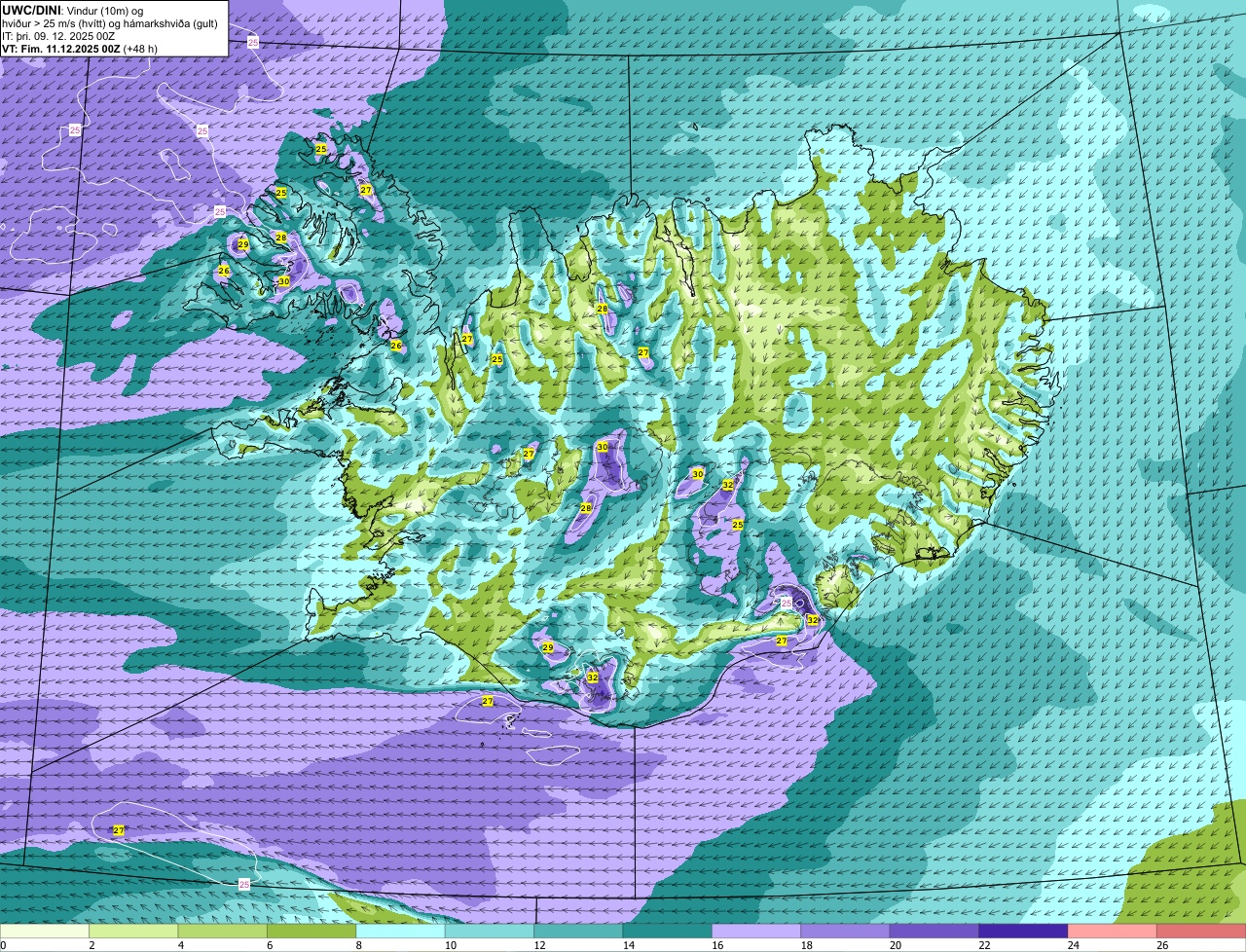1246x952 pixels.
Task: Pick the legend tick label "18"
Action: (806, 945)
